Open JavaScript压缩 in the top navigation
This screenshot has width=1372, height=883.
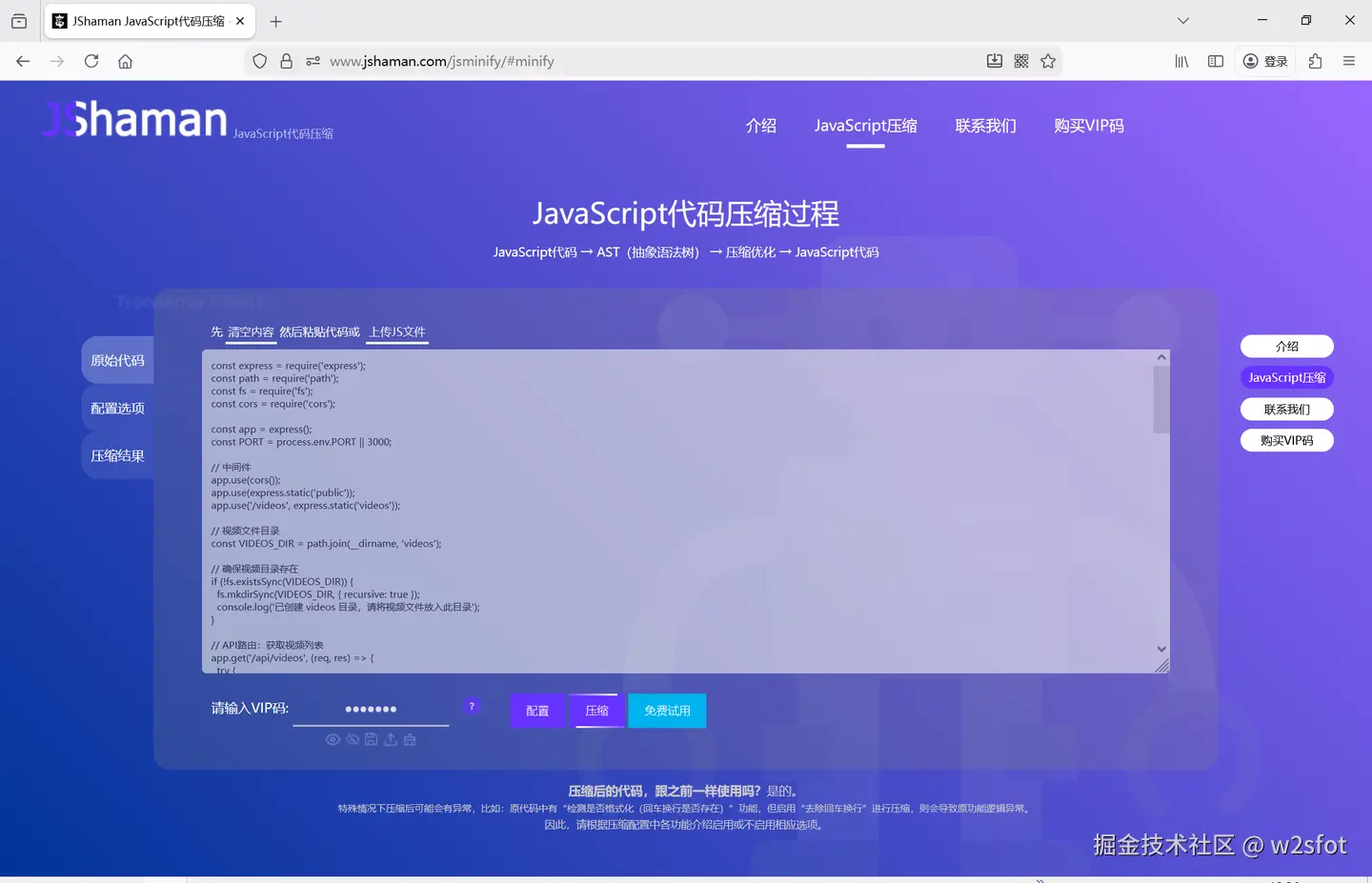click(x=866, y=126)
